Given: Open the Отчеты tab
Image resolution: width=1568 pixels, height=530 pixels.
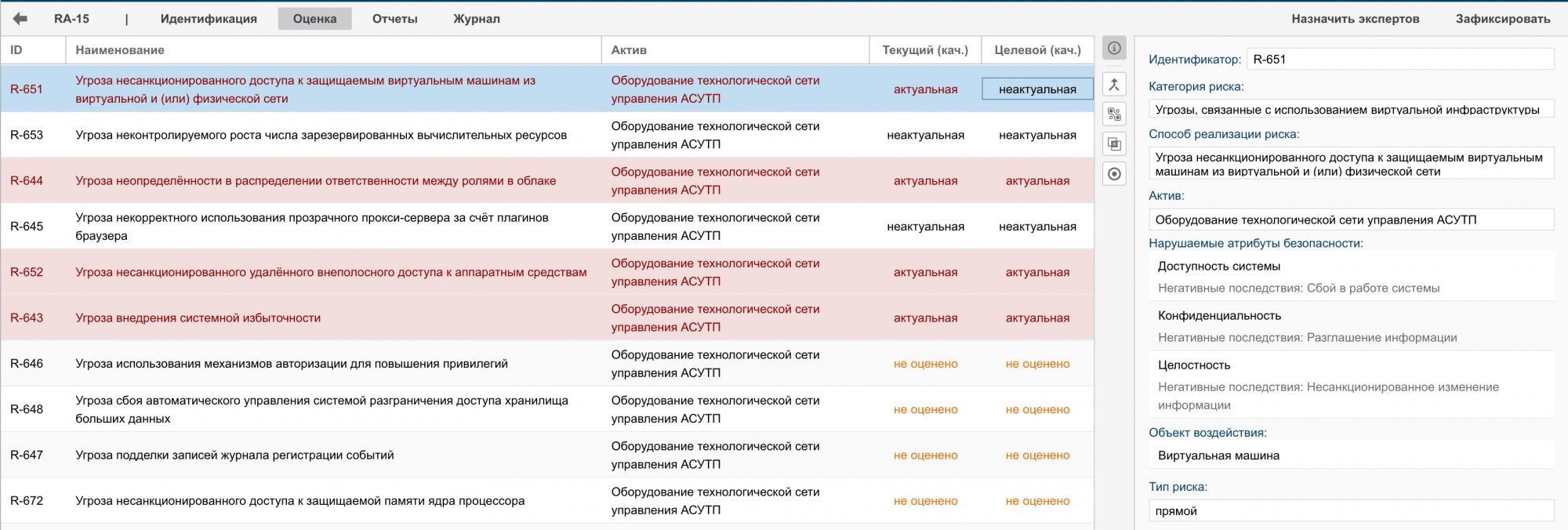Looking at the screenshot, I should pos(394,19).
